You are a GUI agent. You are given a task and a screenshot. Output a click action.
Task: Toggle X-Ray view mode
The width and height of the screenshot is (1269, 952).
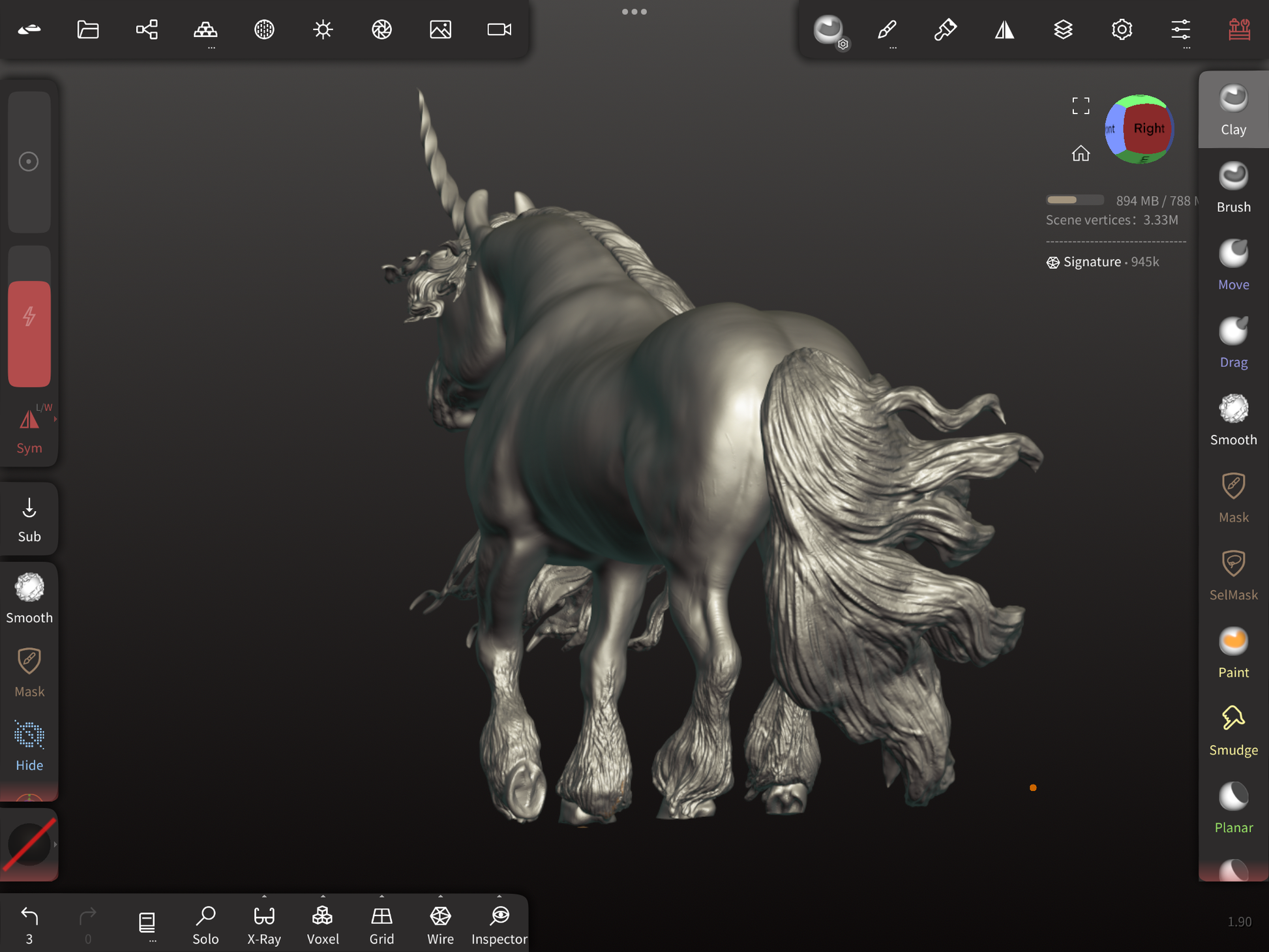pos(264,924)
